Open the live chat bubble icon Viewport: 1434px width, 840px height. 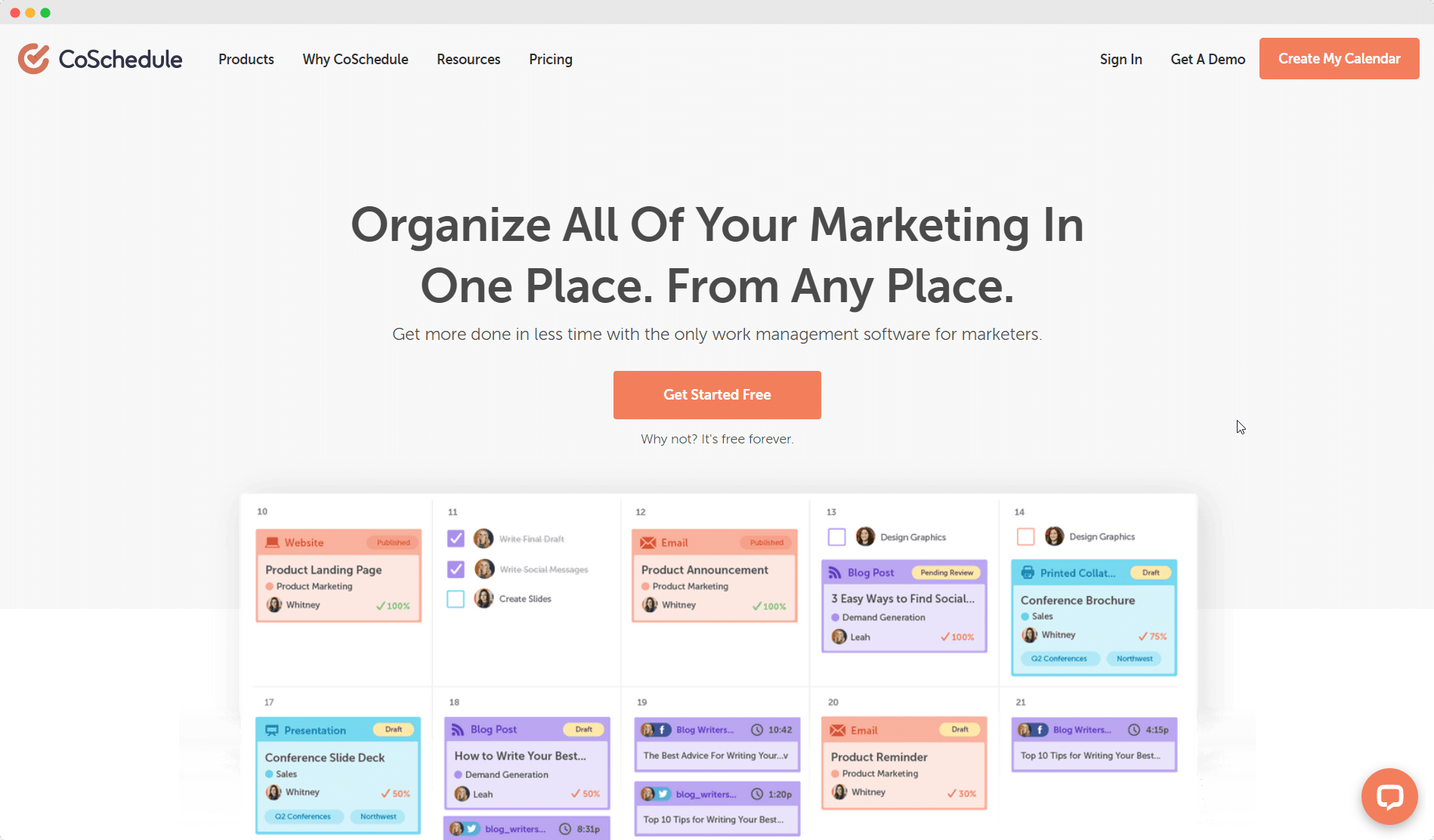(x=1389, y=797)
